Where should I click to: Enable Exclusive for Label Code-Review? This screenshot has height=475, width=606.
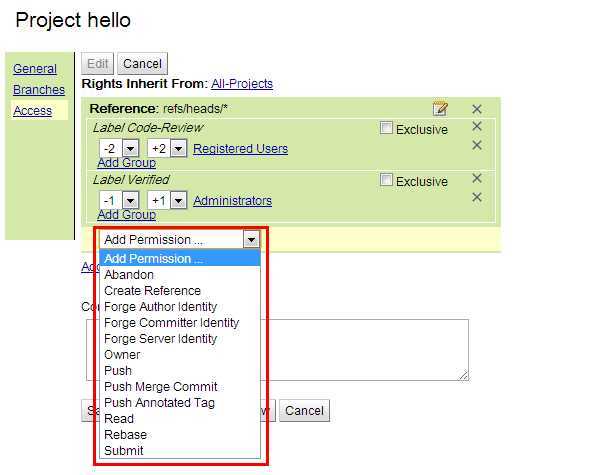pos(386,128)
